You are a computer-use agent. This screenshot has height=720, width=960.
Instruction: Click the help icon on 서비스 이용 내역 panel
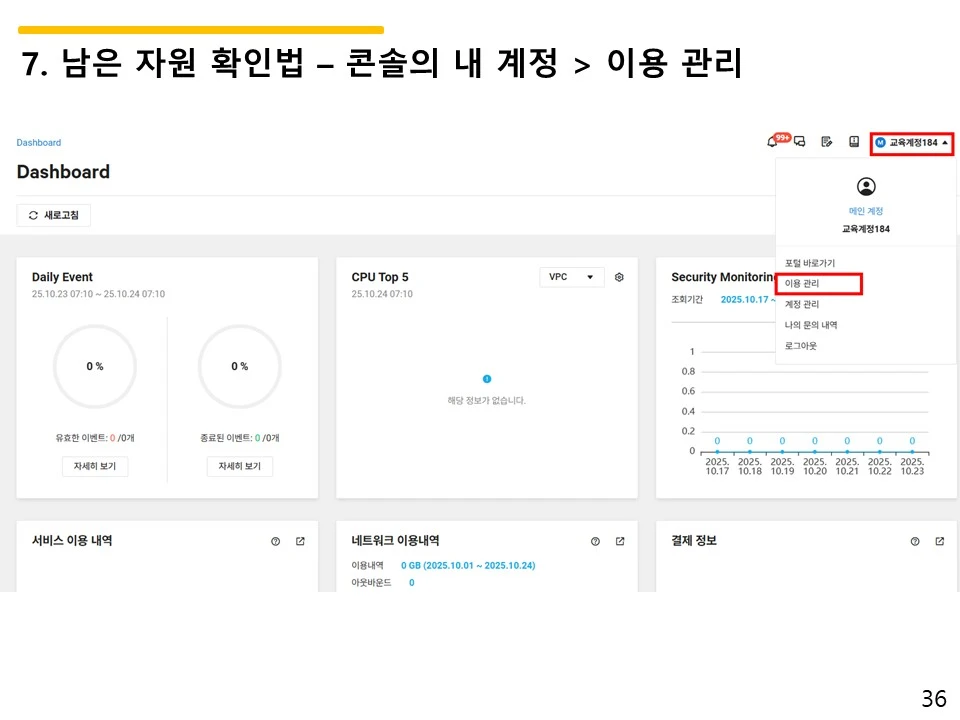pos(275,540)
